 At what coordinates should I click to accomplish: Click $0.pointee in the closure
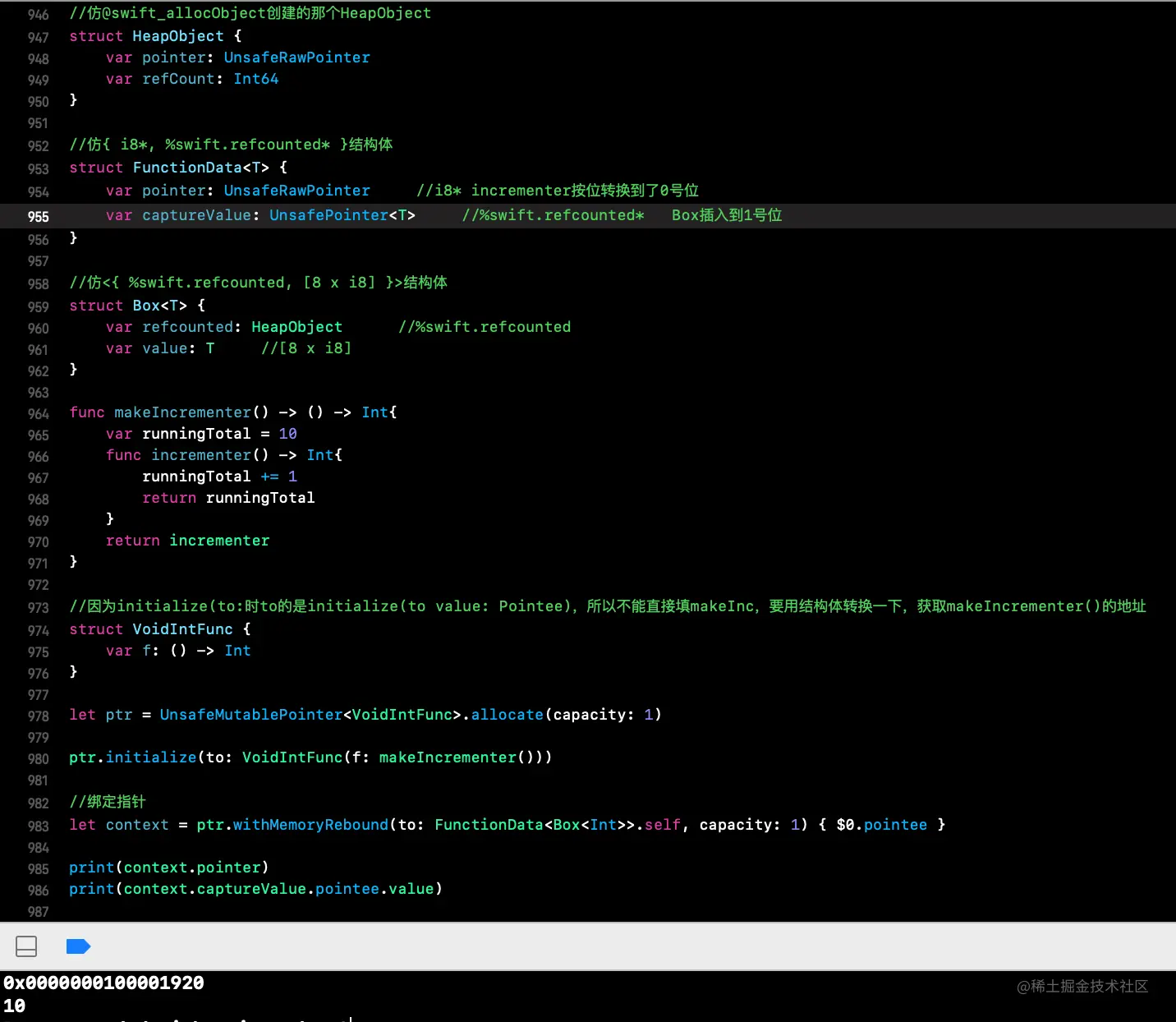881,825
